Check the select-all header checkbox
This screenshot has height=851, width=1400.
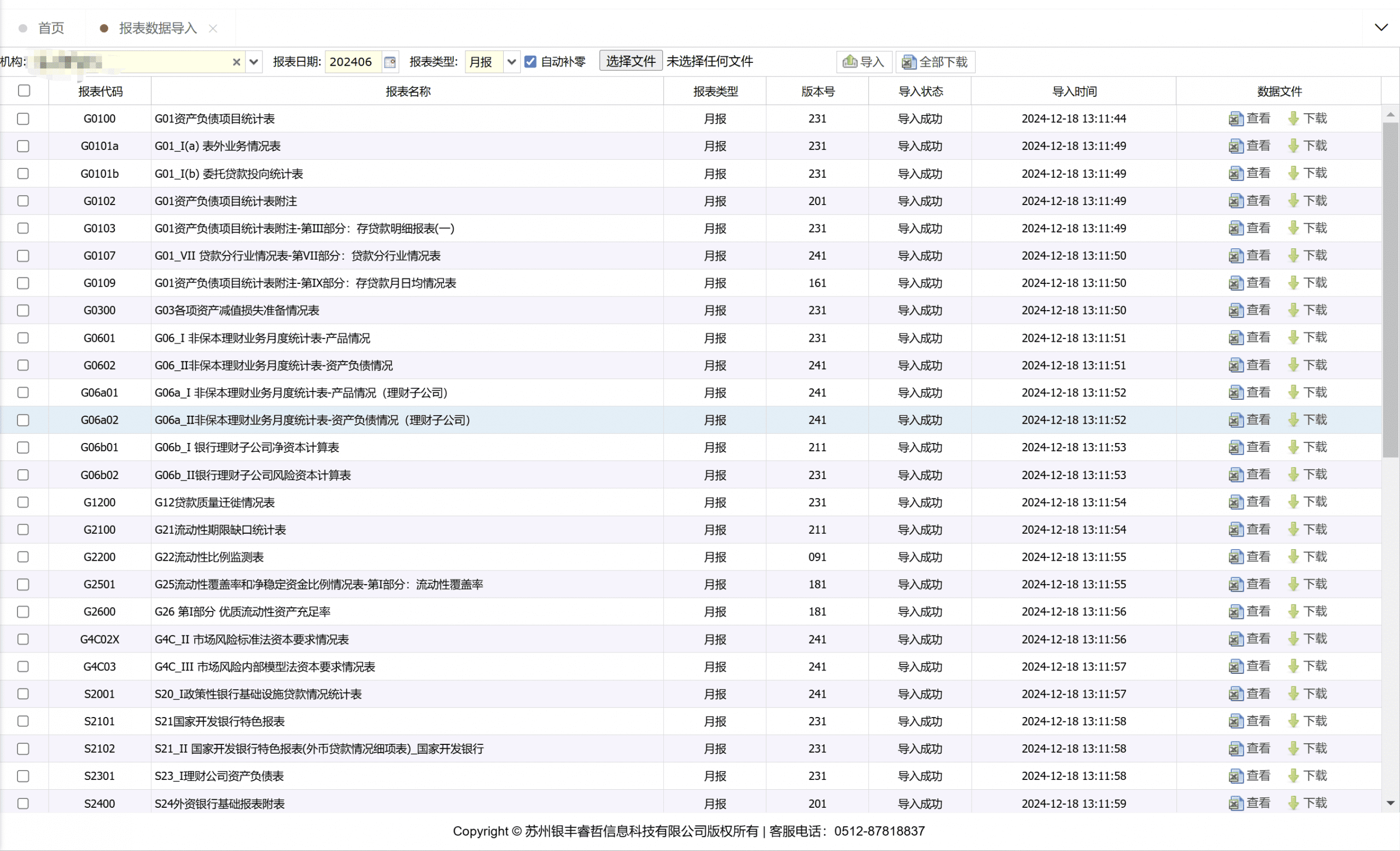tap(24, 91)
